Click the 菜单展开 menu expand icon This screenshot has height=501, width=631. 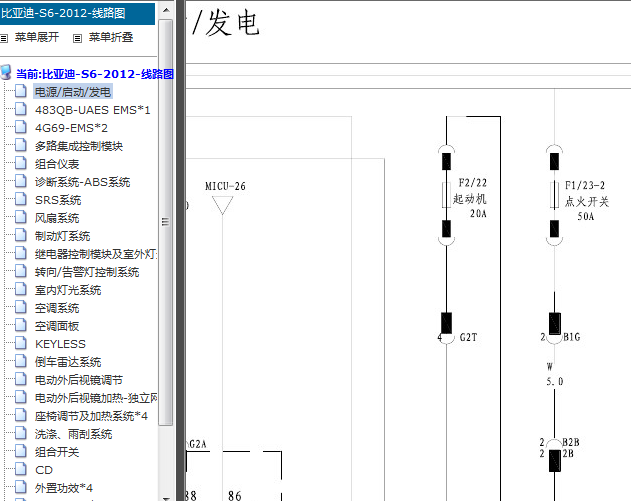(4, 38)
